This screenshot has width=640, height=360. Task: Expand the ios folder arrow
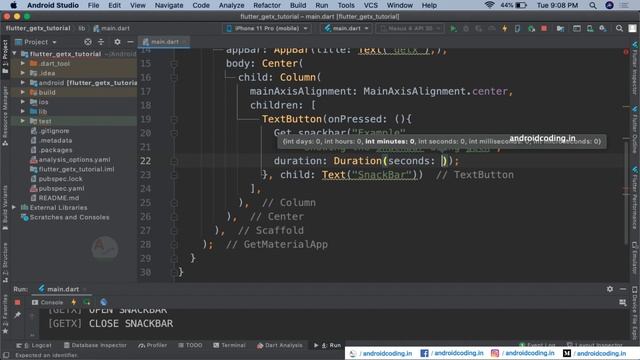click(23, 102)
